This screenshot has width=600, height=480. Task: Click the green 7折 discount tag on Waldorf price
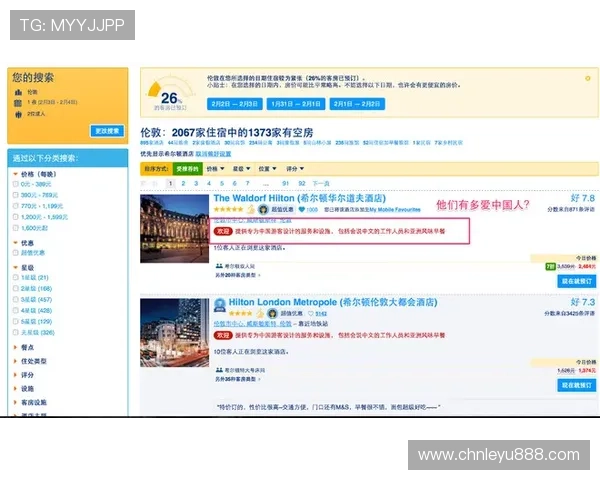point(550,266)
